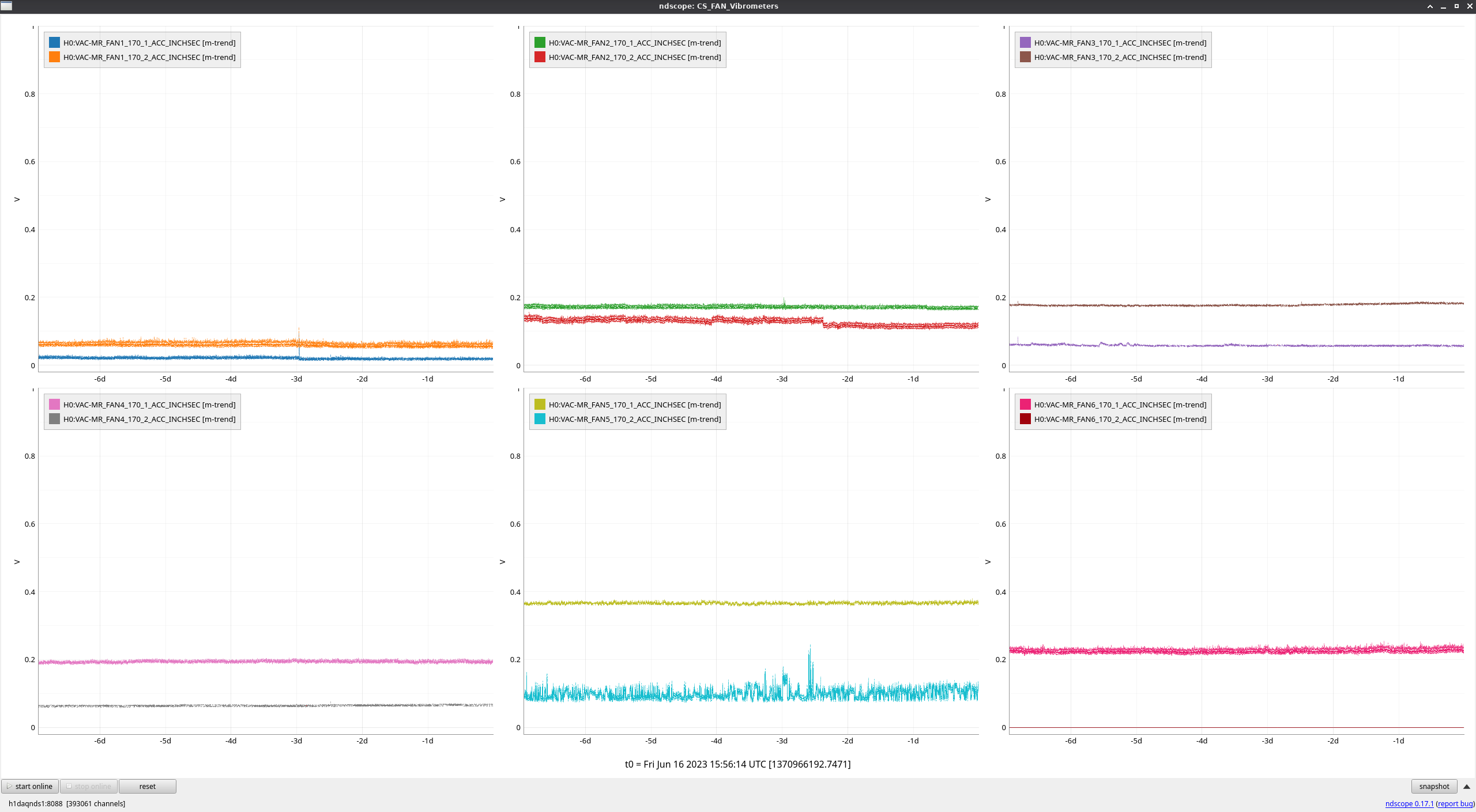Click the FAN4_170_2 gray legend swatch

click(x=54, y=419)
